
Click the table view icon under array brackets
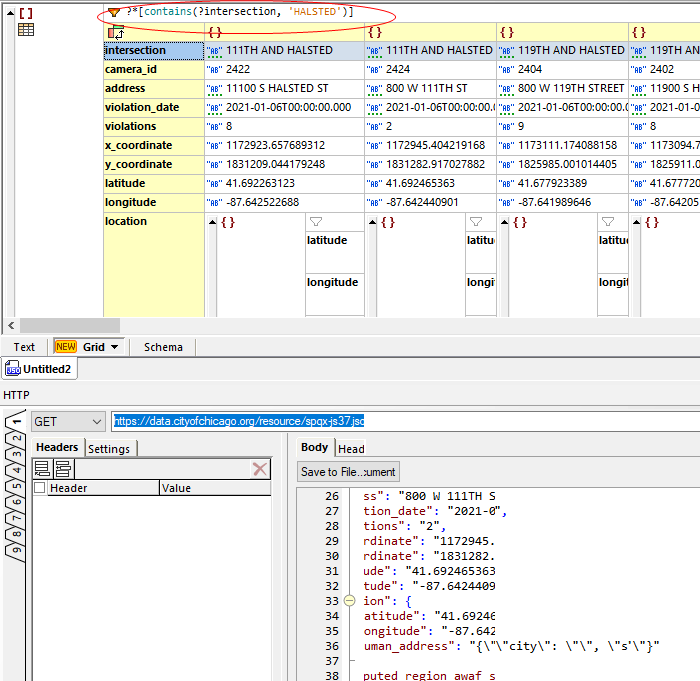[x=26, y=30]
